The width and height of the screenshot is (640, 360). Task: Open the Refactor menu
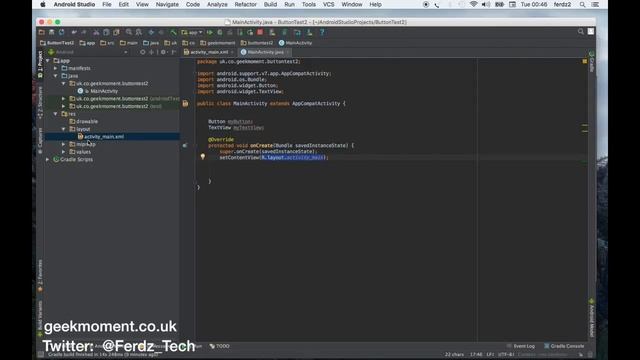pos(246,4)
